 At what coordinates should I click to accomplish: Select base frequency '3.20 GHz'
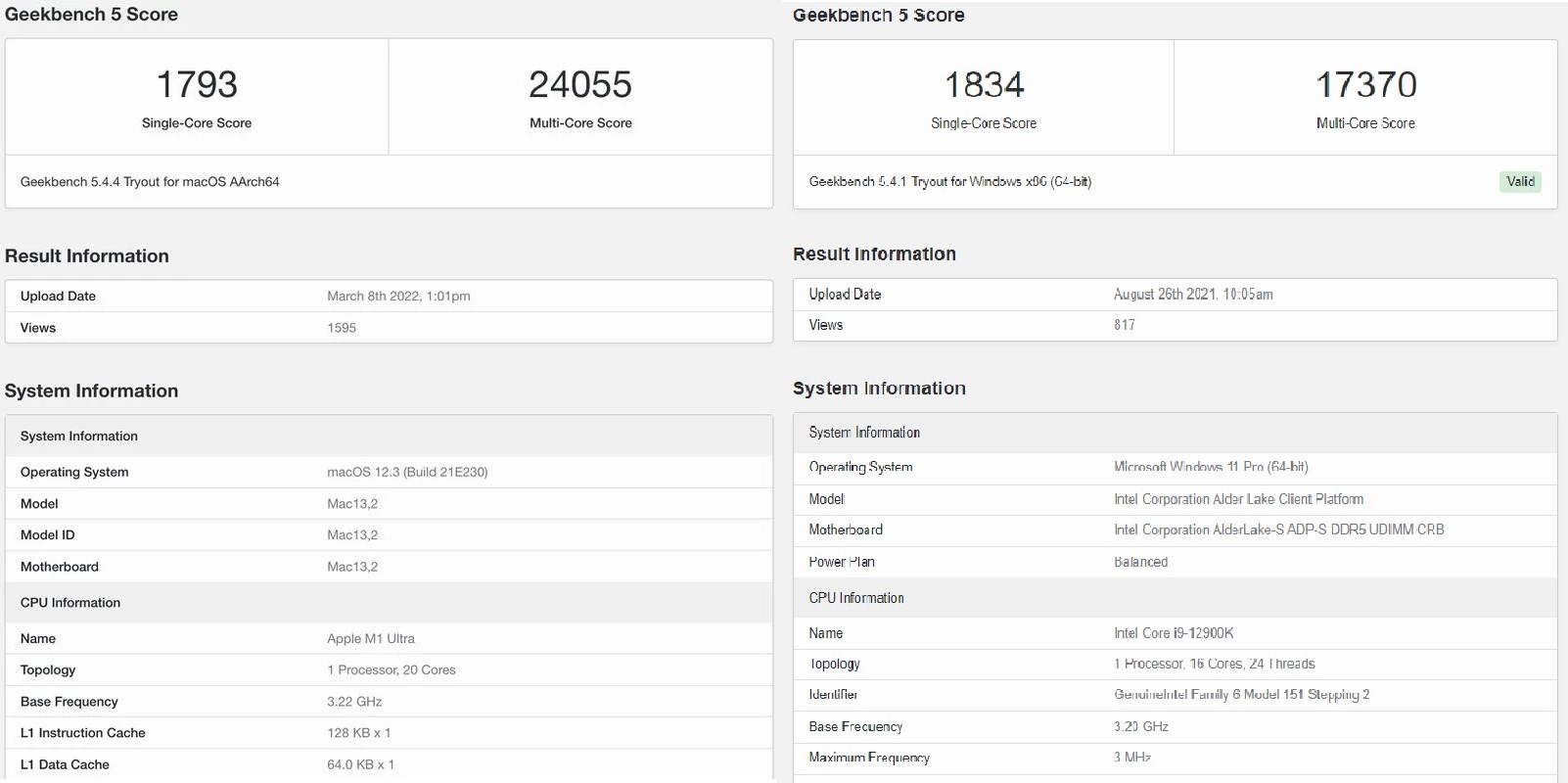1141,726
